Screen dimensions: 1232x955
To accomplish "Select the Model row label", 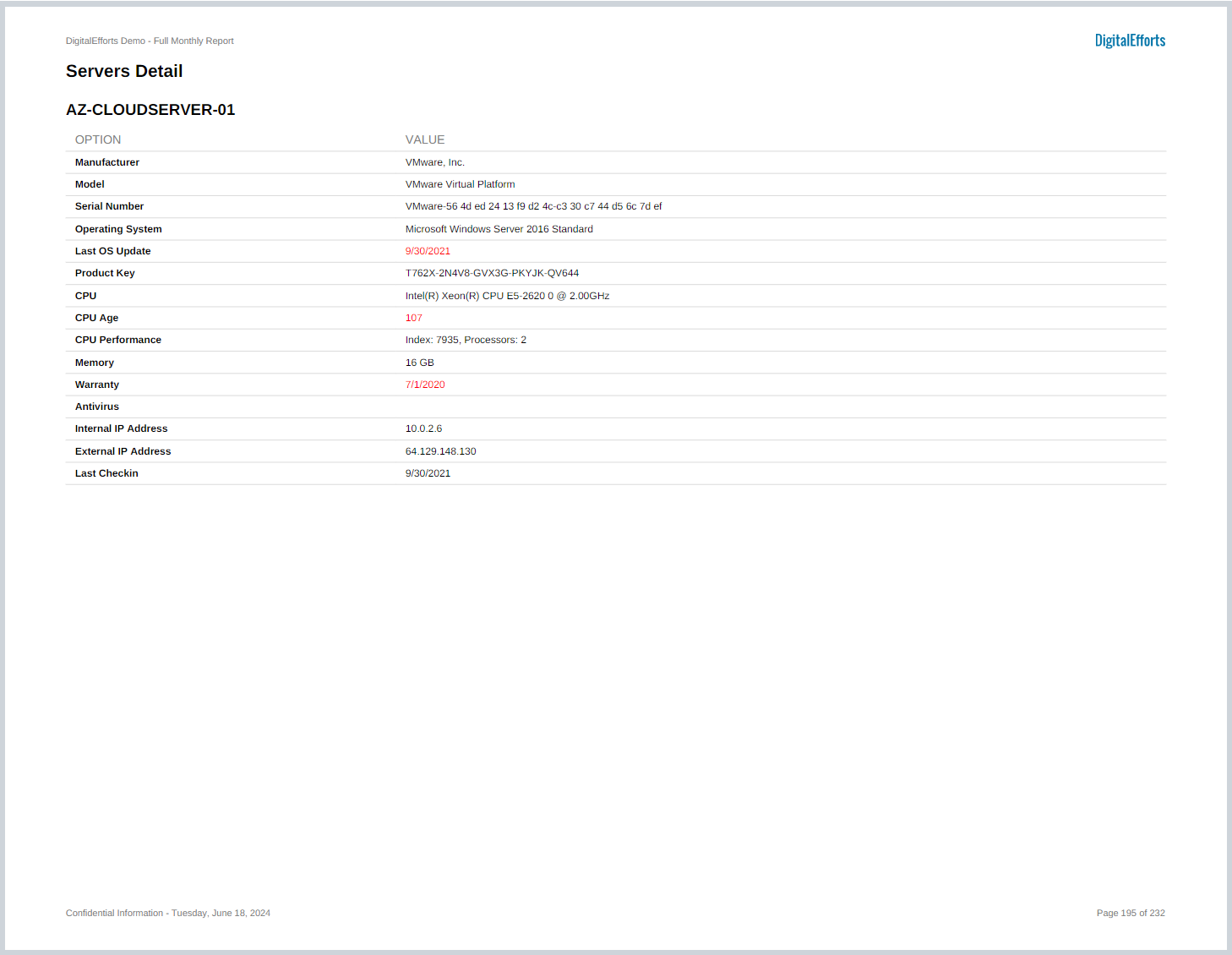I will (x=90, y=184).
